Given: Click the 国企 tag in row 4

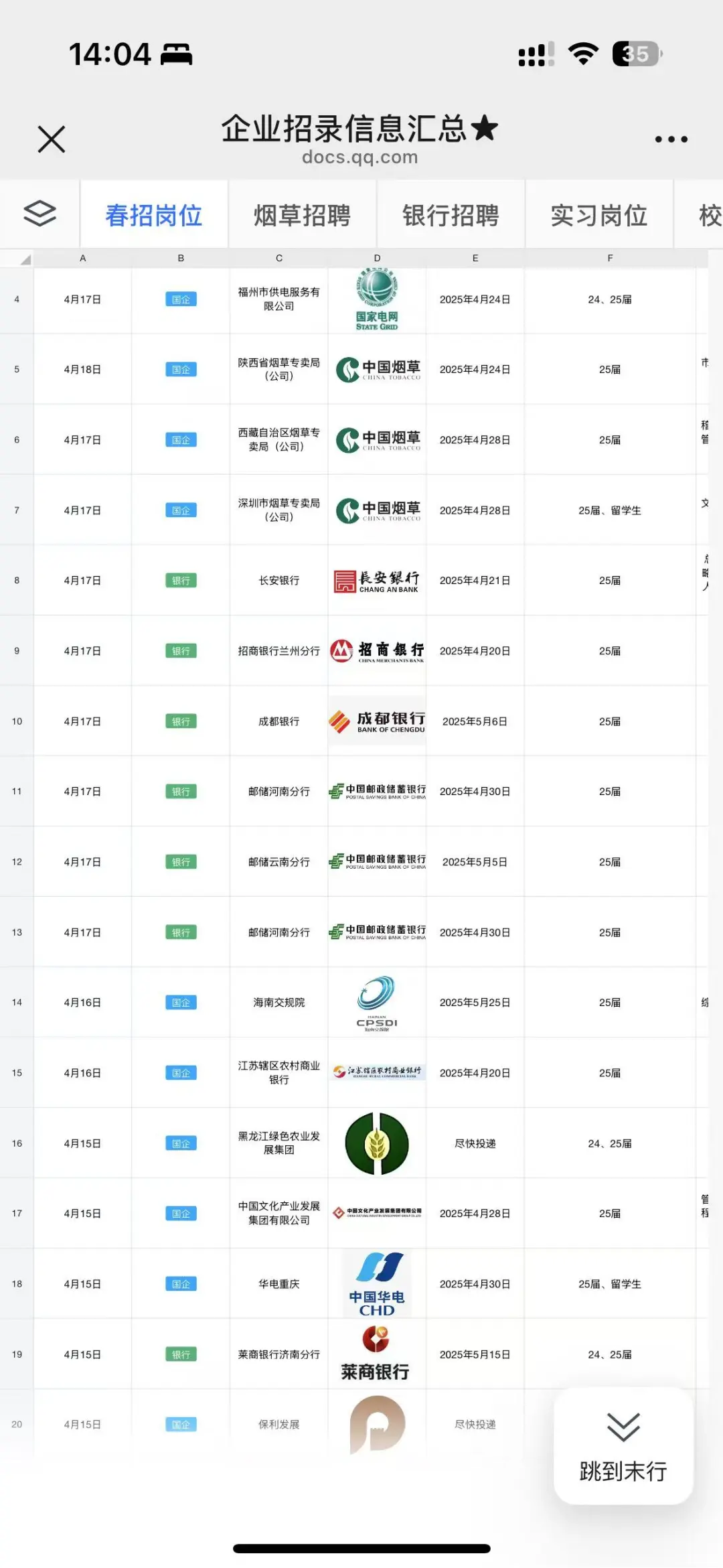Looking at the screenshot, I should pos(181,299).
